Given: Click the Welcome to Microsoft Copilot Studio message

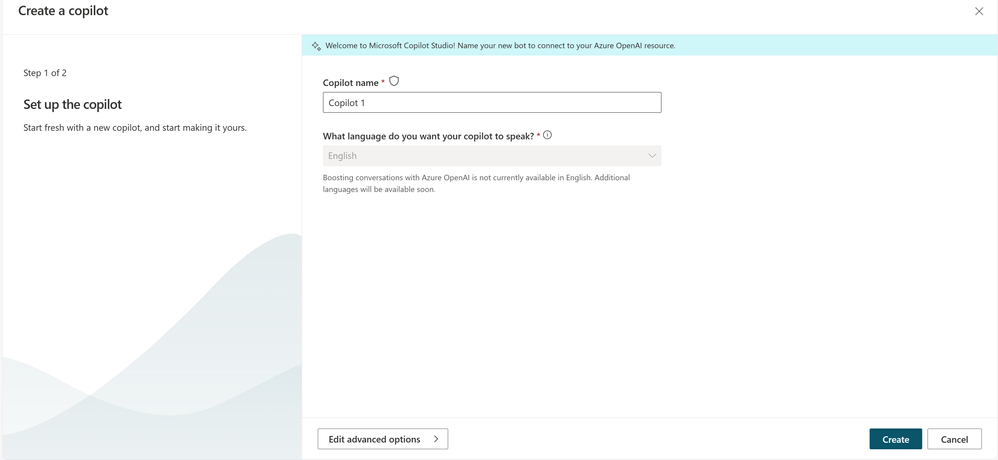Looking at the screenshot, I should [500, 46].
